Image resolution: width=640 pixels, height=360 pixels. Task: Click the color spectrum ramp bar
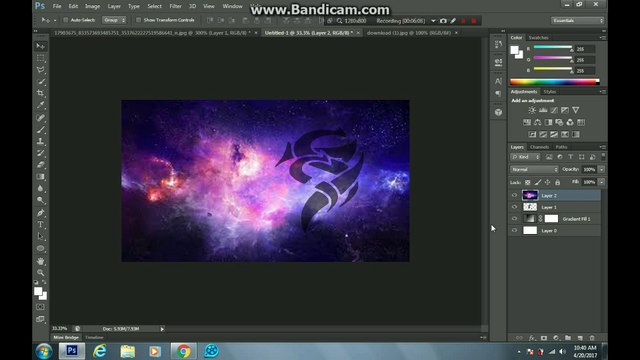(x=554, y=82)
